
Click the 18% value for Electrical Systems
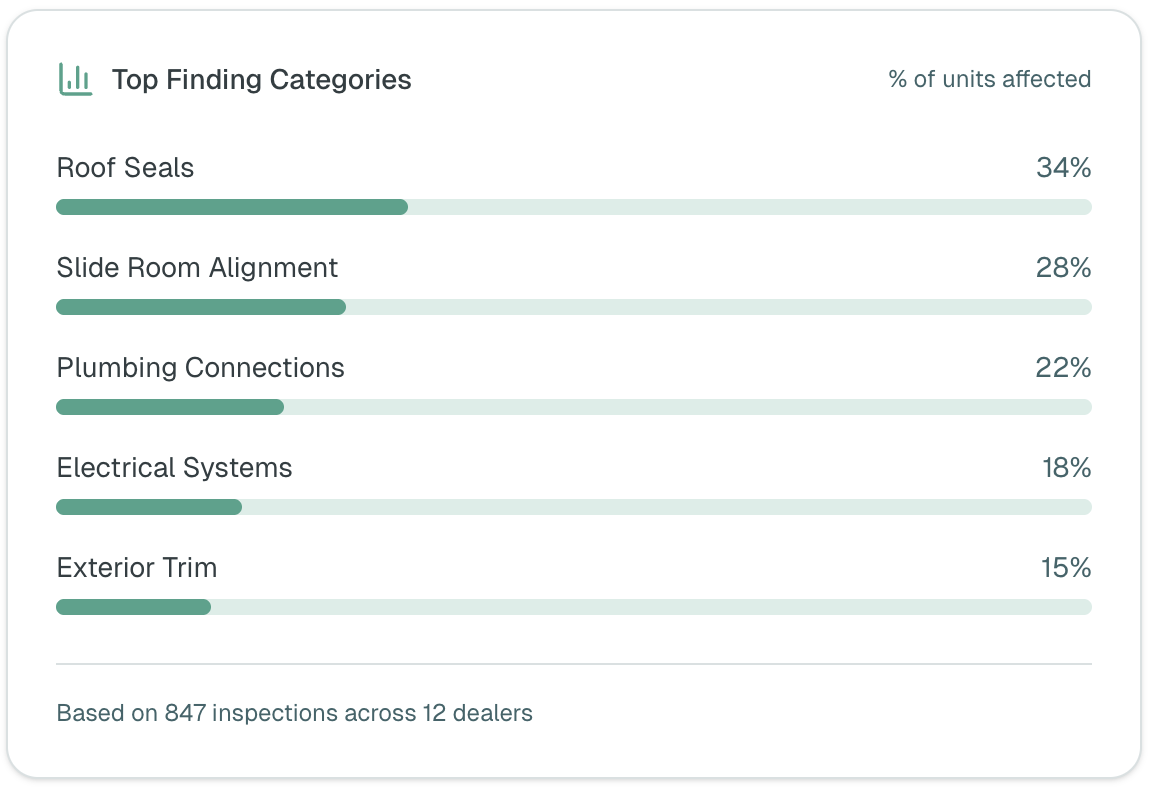tap(1066, 467)
